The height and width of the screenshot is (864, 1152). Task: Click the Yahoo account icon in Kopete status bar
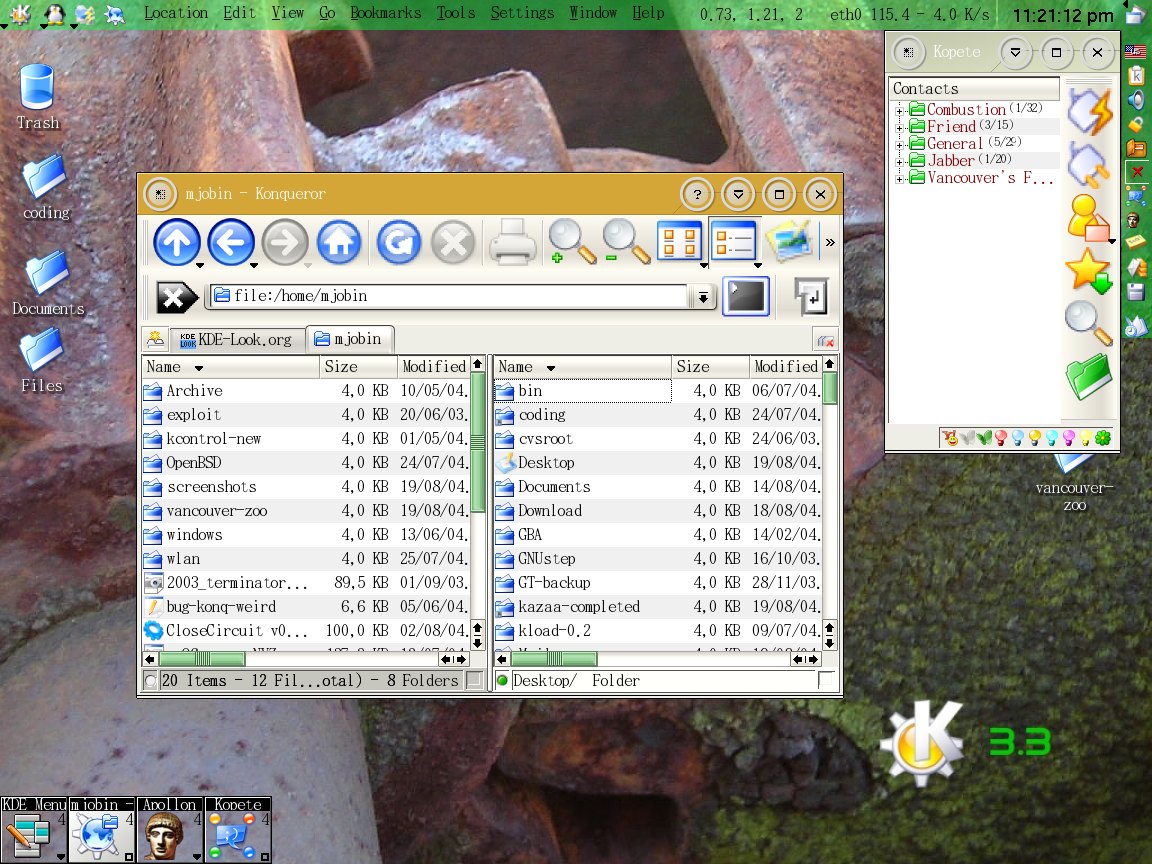point(950,438)
